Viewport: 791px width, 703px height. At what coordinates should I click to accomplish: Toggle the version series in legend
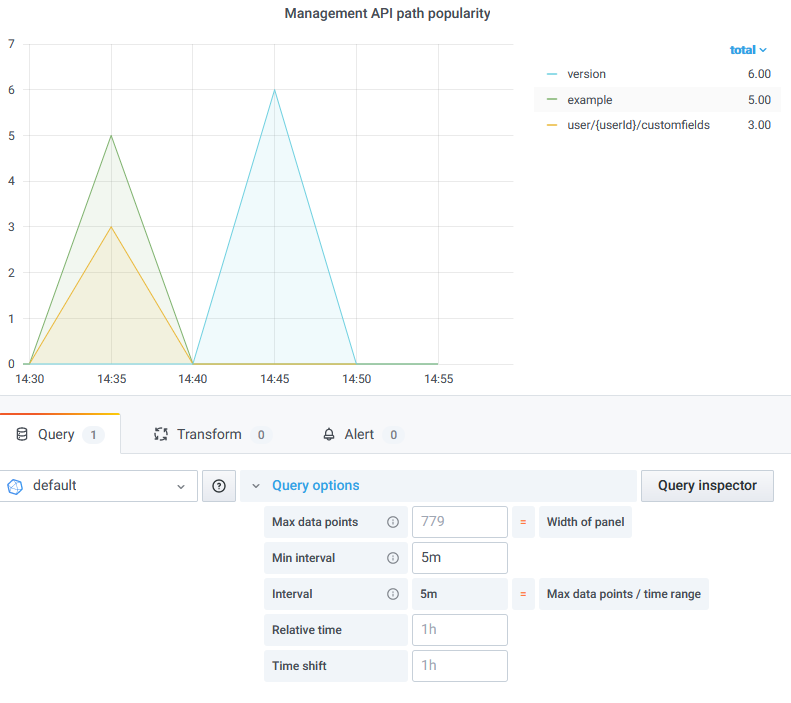pos(586,74)
